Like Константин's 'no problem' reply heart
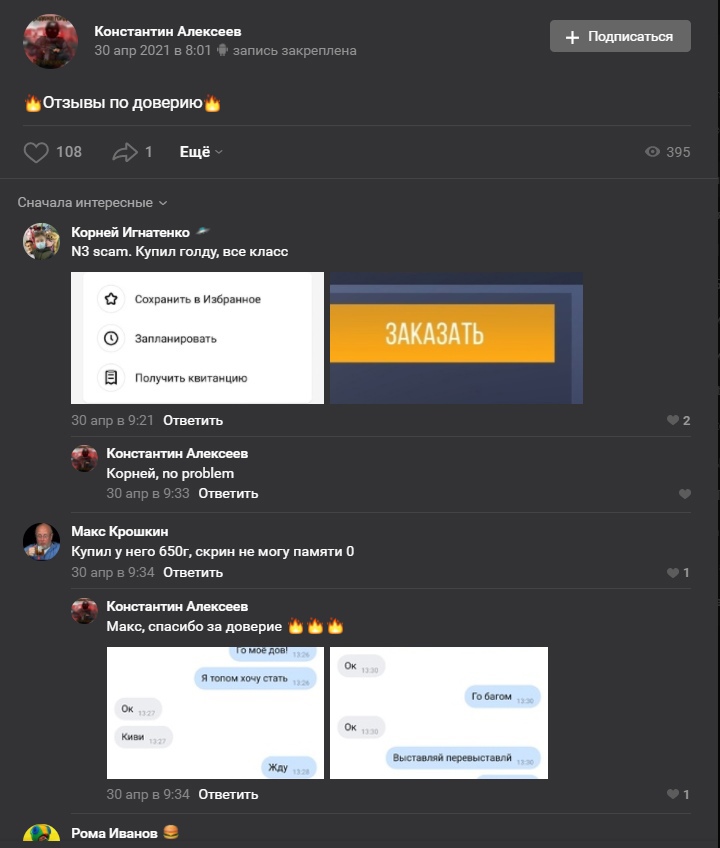The width and height of the screenshot is (720, 848). point(684,494)
